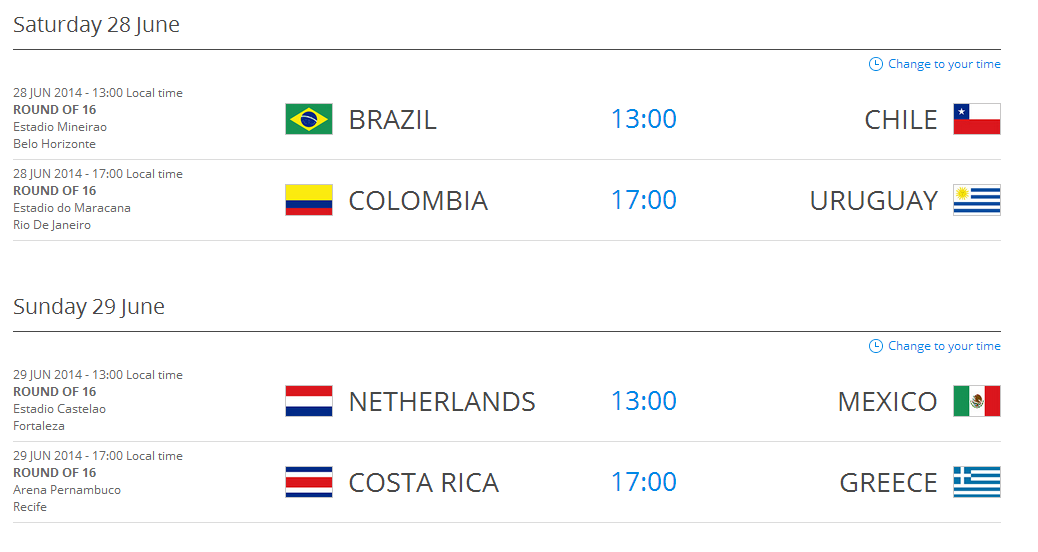
Task: Click the clock icon under Saturday 28 June
Action: pos(875,64)
